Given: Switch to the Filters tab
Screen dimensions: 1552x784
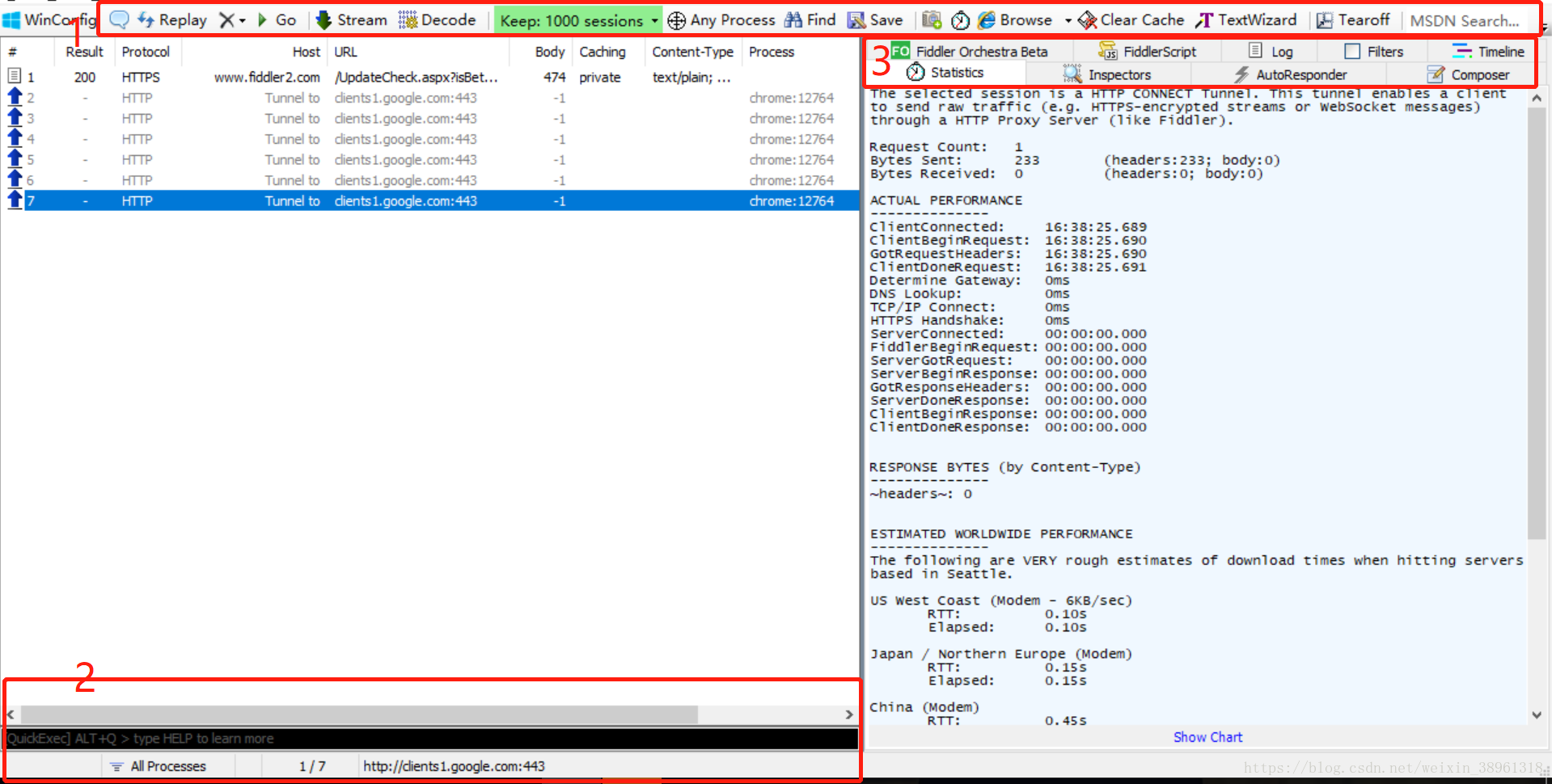Looking at the screenshot, I should [1373, 51].
